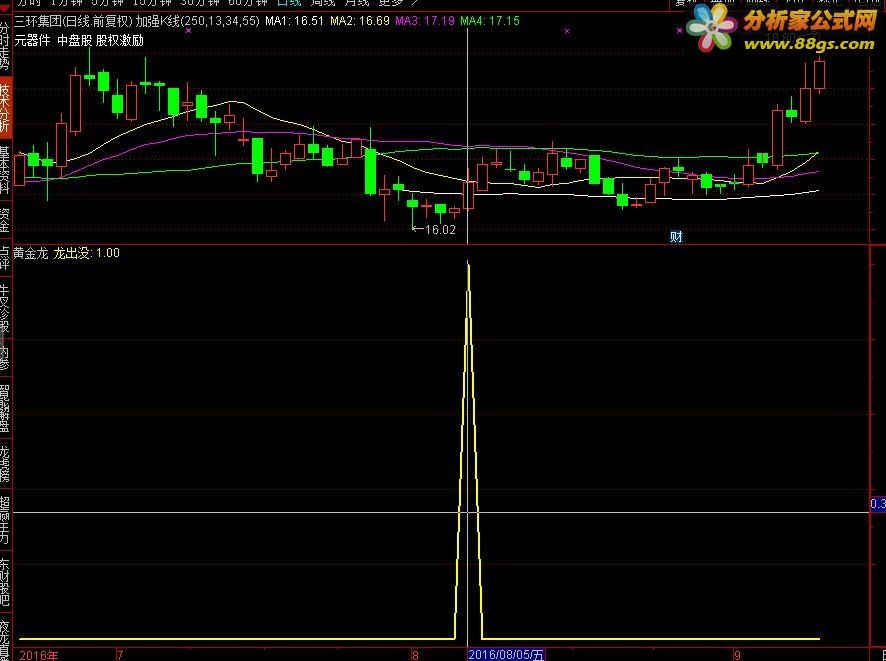Screen dimensions: 886x661
Task: Open 资金 in the left sidebar
Action: pyautogui.click(x=5, y=221)
